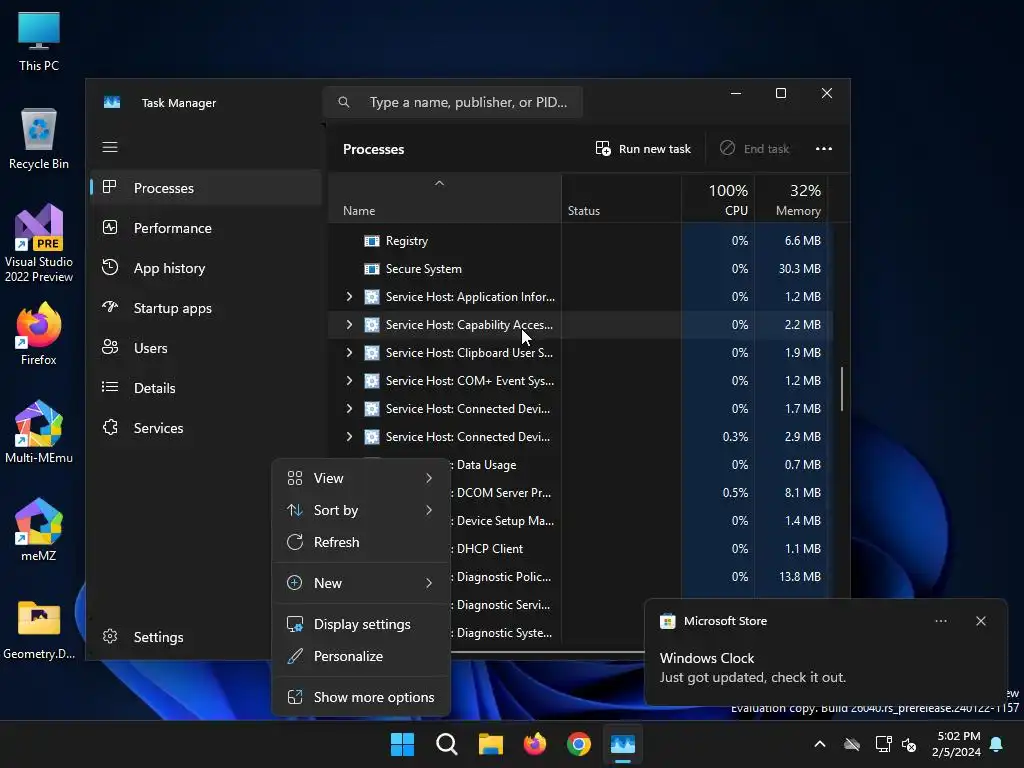1024x768 pixels.
Task: Click the Startup apps gauge icon
Action: [110, 307]
